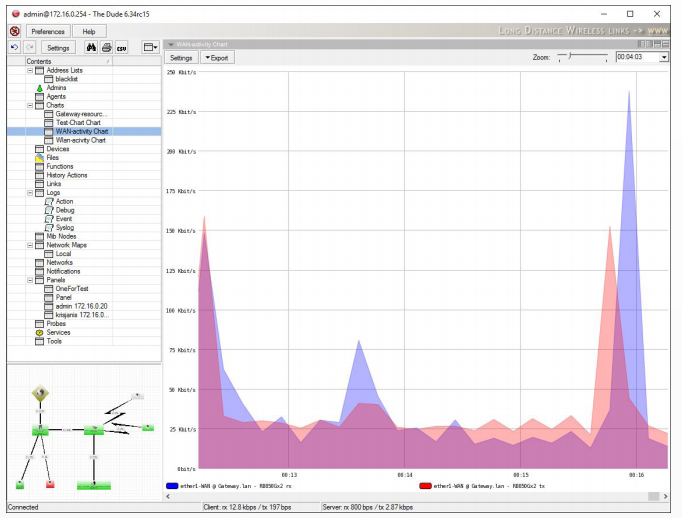The image size is (682, 518).
Task: Collapse the Panels tree node
Action: pos(29,280)
